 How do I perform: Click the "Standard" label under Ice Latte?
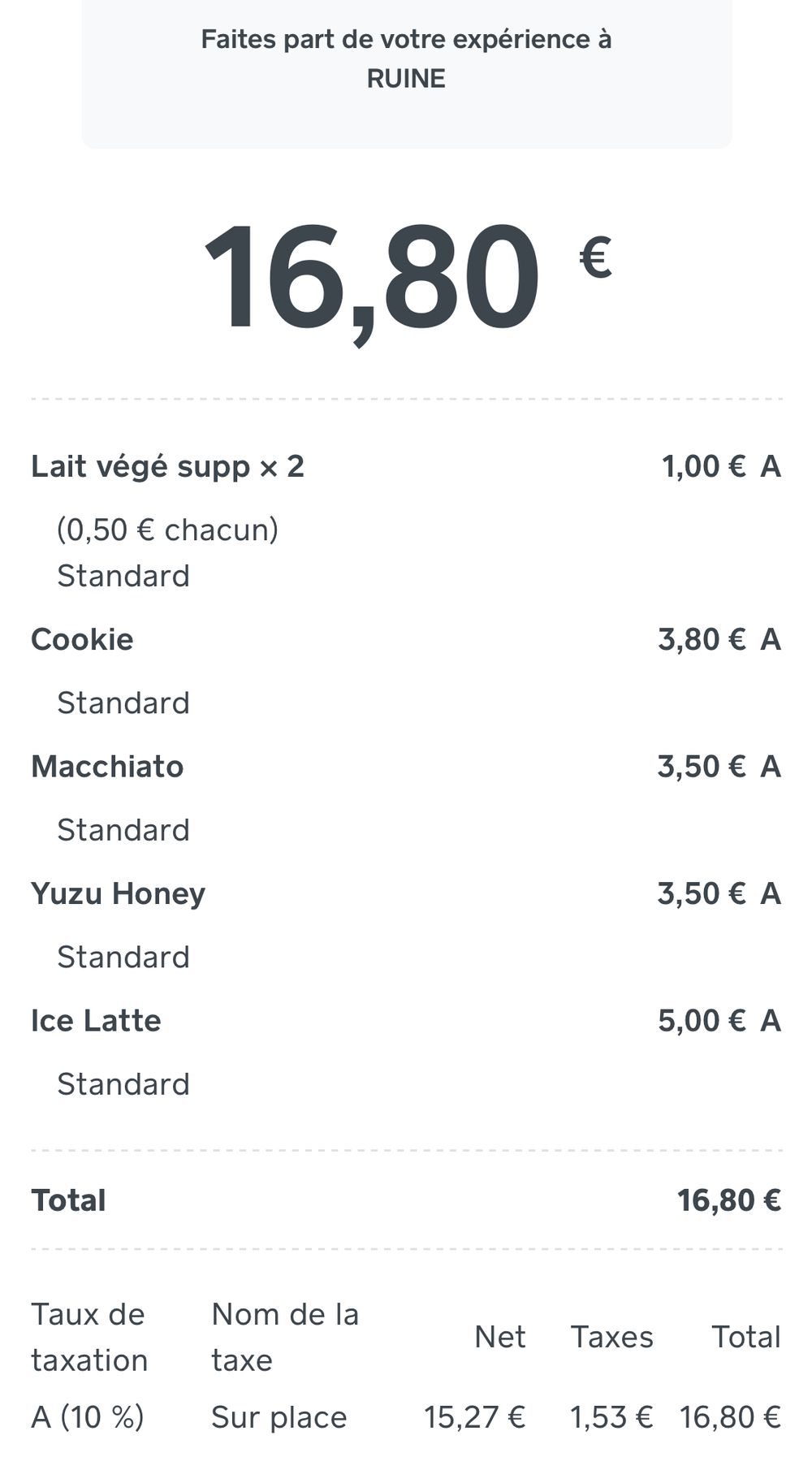pos(123,1084)
